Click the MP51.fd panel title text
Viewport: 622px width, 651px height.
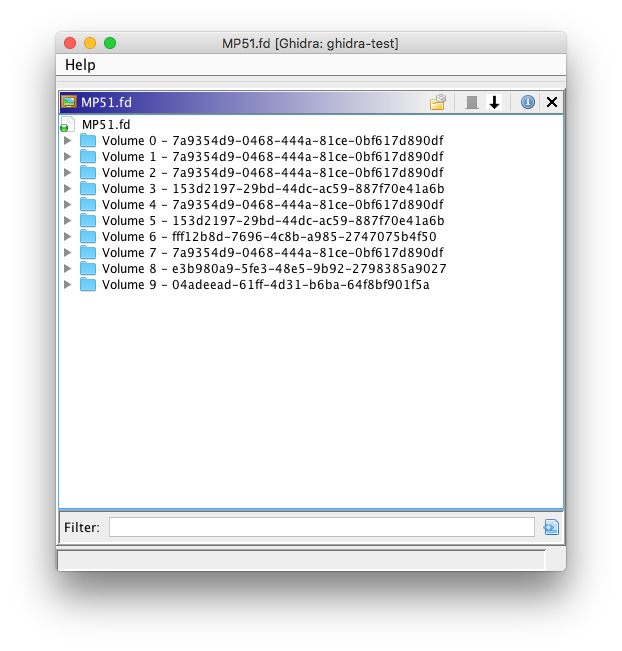click(x=106, y=102)
